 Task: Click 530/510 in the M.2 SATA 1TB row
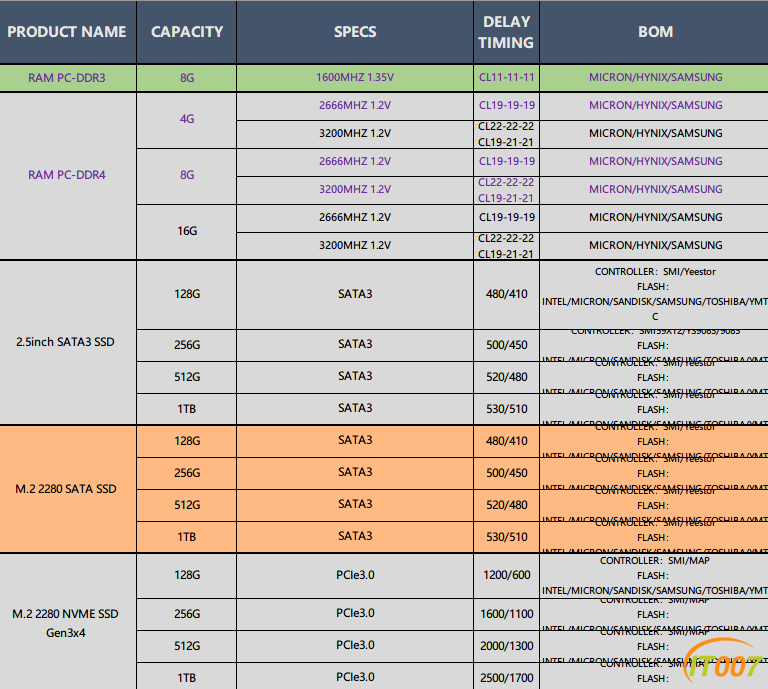(x=506, y=537)
